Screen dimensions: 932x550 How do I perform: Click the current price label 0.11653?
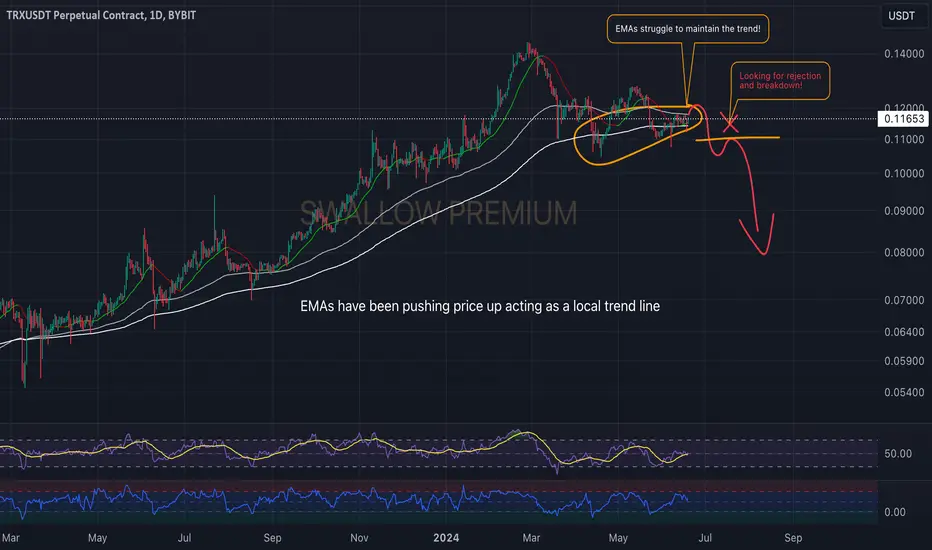pyautogui.click(x=903, y=119)
